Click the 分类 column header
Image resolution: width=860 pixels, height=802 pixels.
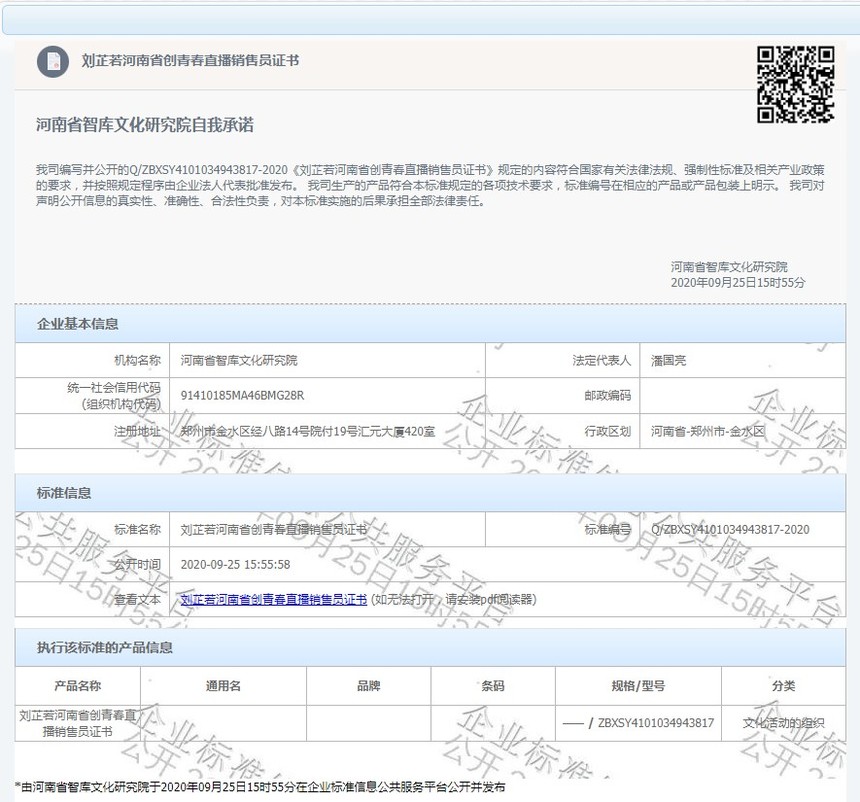click(783, 686)
